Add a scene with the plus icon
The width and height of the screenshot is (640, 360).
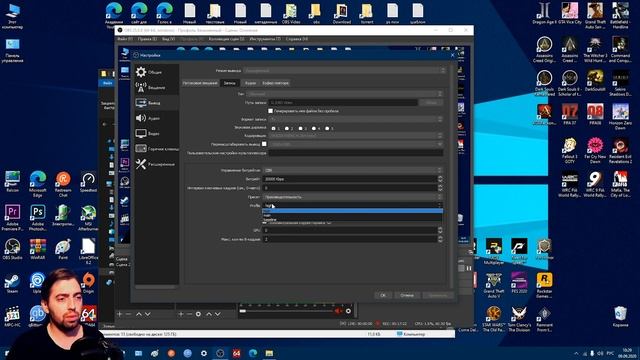pyautogui.click(x=120, y=314)
